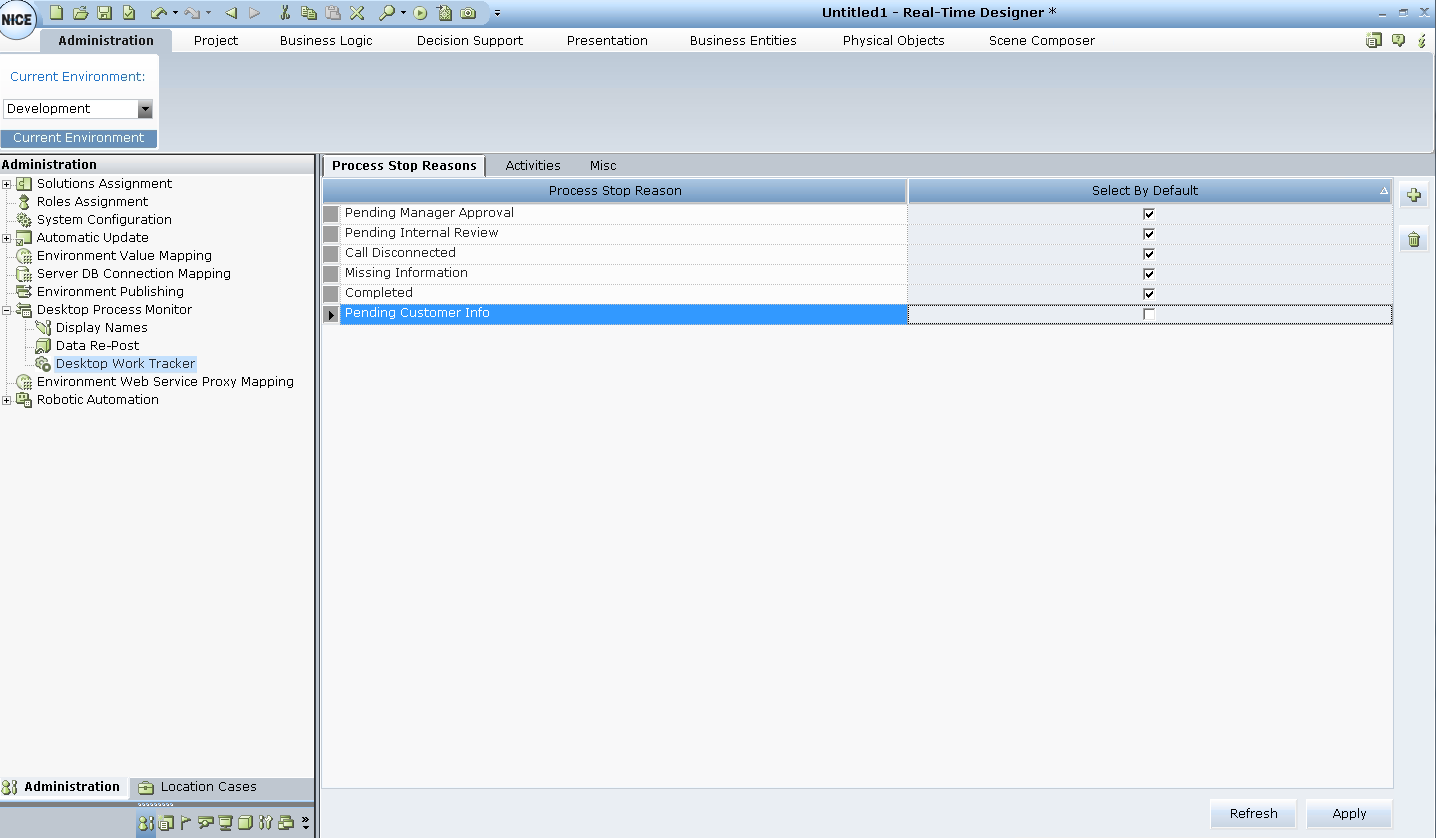This screenshot has width=1436, height=838.
Task: Click the validate document checkmark icon
Action: point(129,13)
